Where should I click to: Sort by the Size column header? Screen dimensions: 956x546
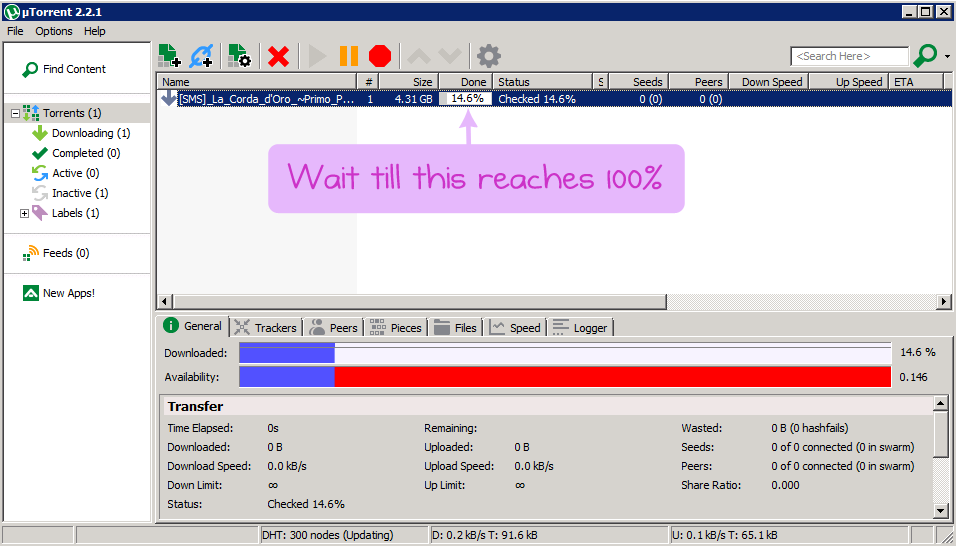(408, 82)
